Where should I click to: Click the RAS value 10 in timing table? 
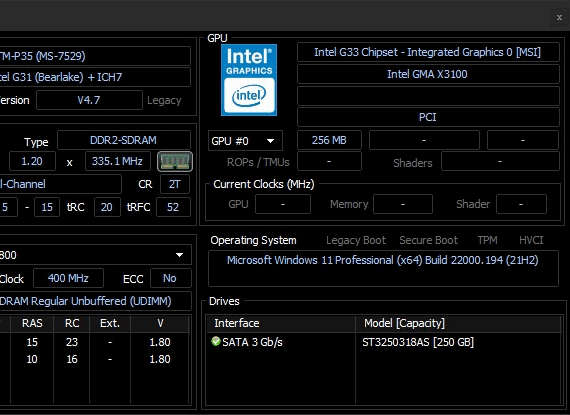[32, 359]
